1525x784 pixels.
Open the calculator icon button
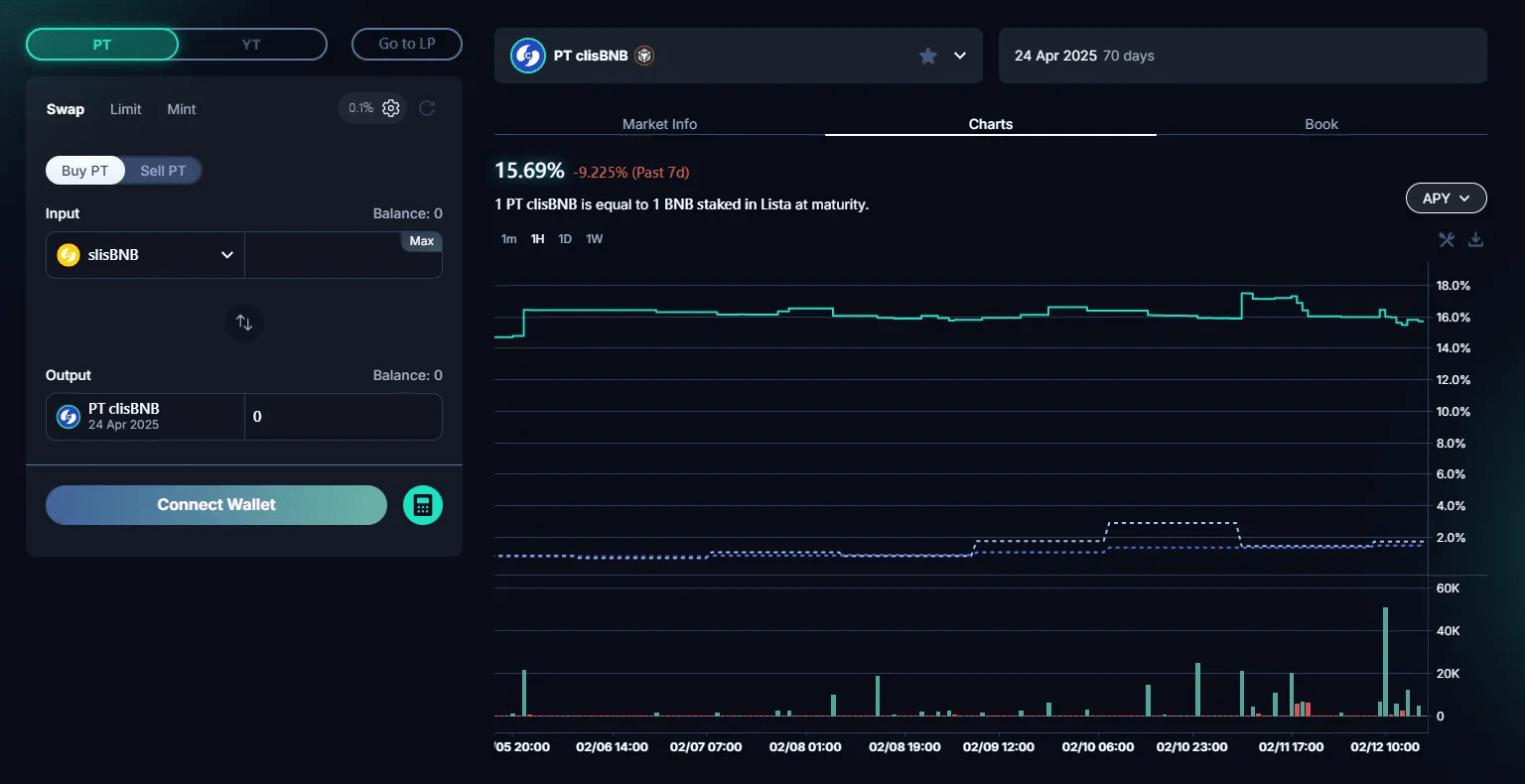[423, 505]
